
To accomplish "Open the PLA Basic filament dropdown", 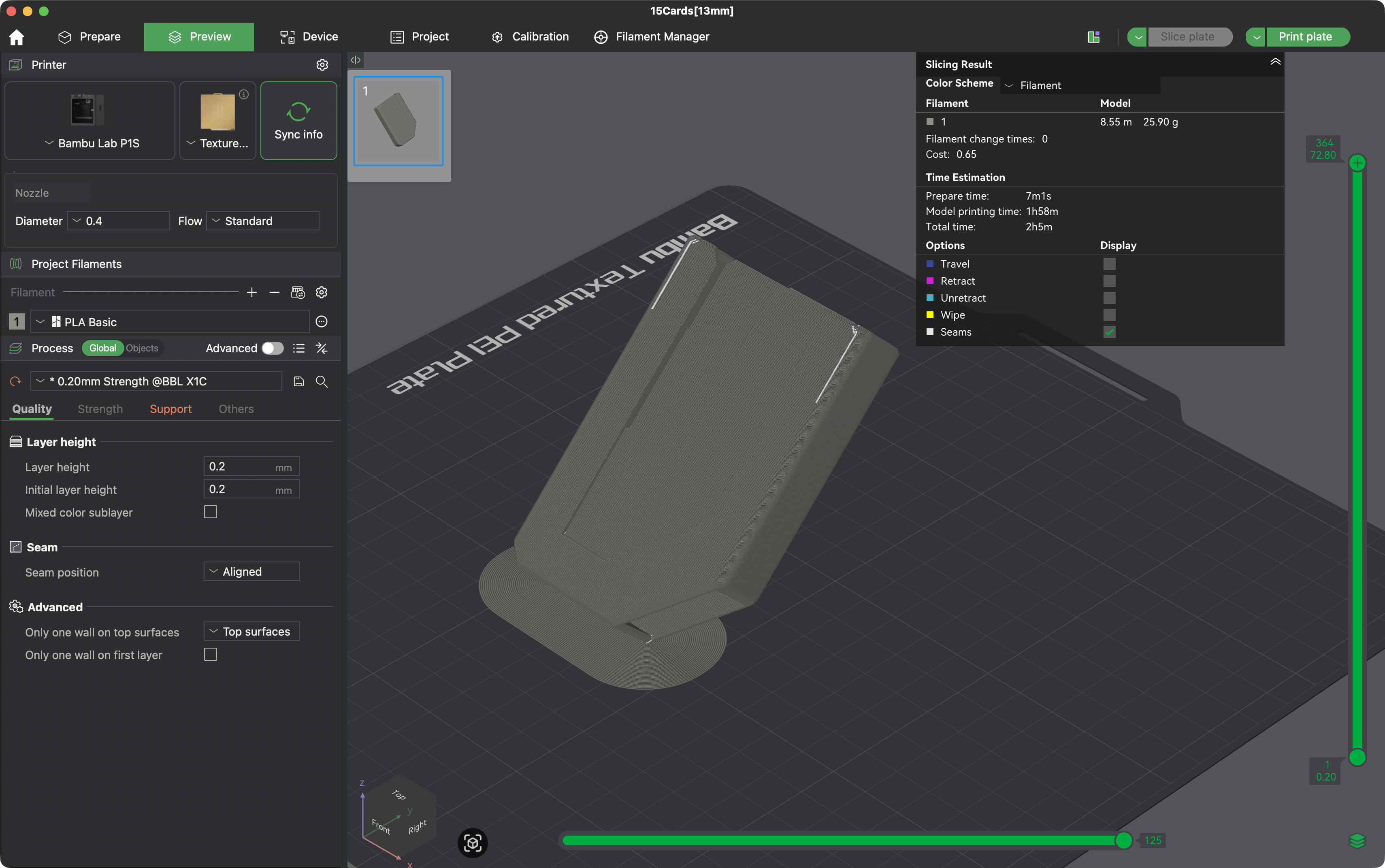I will tap(170, 321).
